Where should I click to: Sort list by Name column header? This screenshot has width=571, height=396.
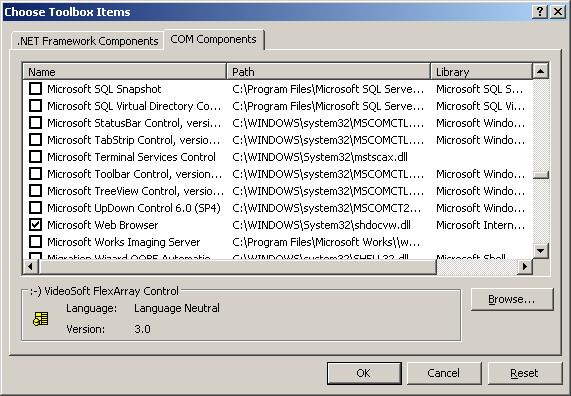click(125, 72)
